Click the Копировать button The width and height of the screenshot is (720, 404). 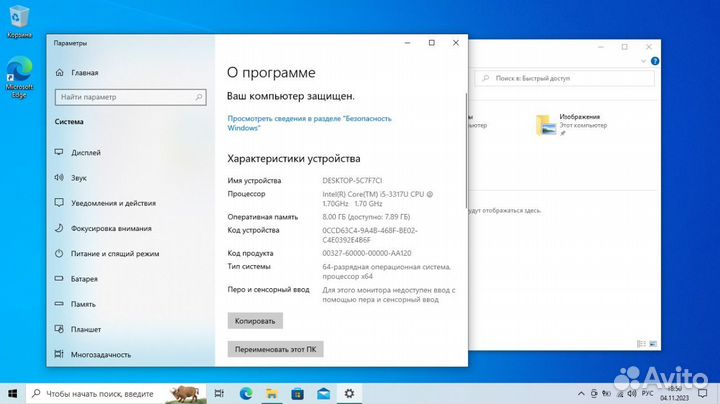point(255,321)
